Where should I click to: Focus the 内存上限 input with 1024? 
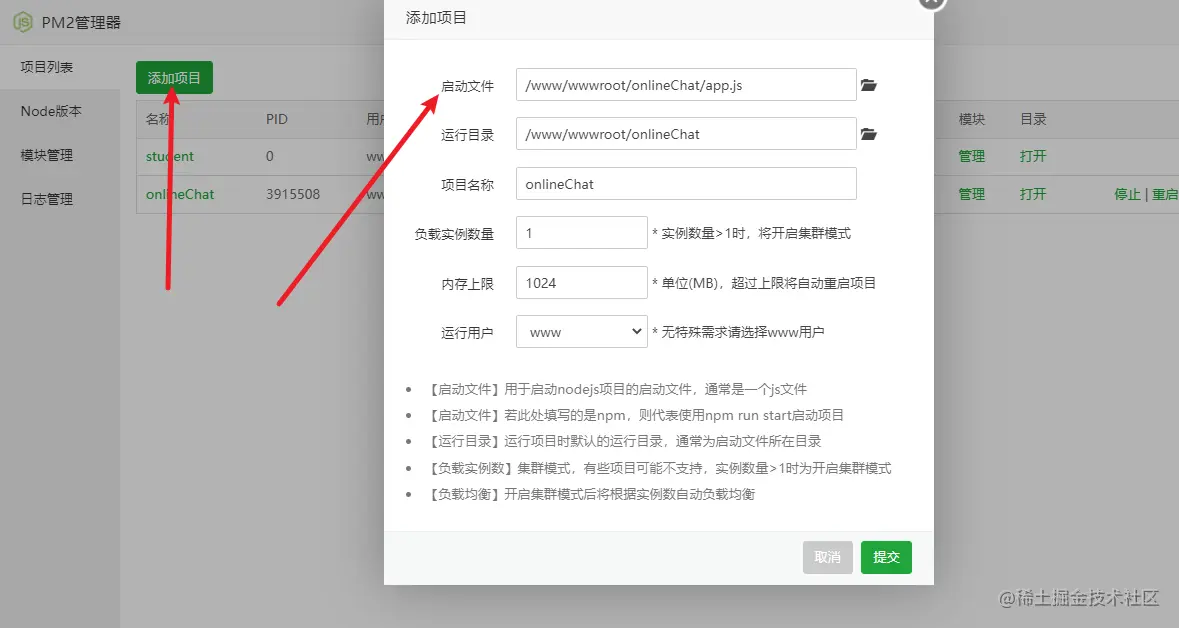pos(582,283)
